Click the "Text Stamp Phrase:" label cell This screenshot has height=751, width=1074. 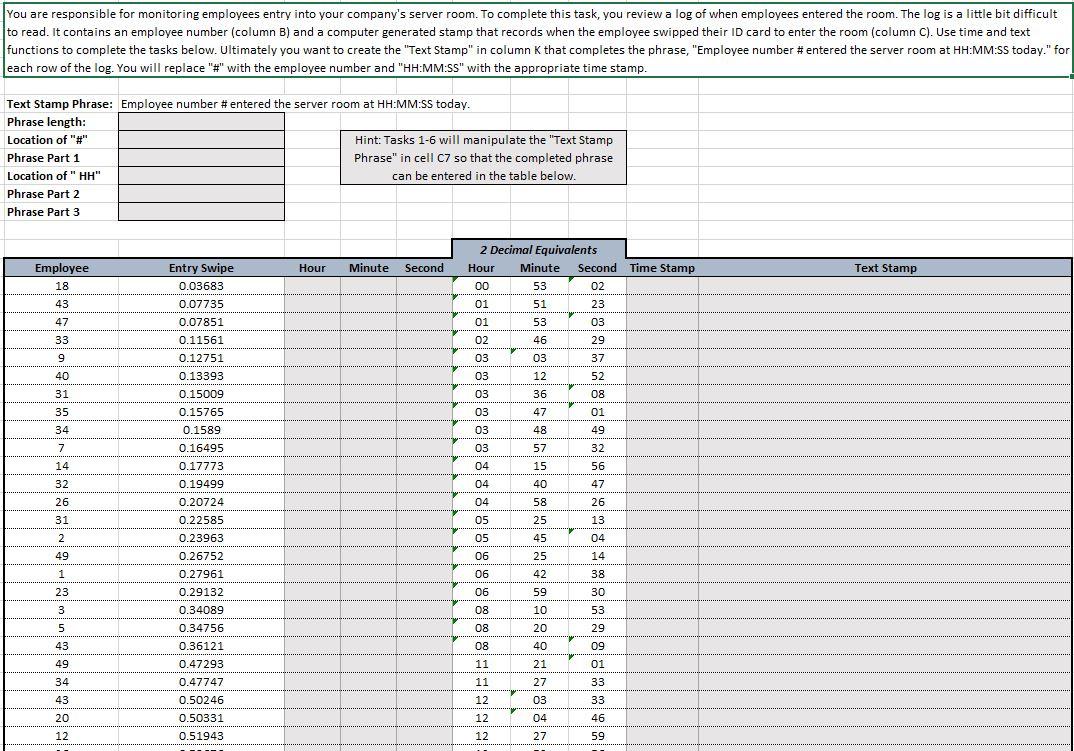coord(60,104)
